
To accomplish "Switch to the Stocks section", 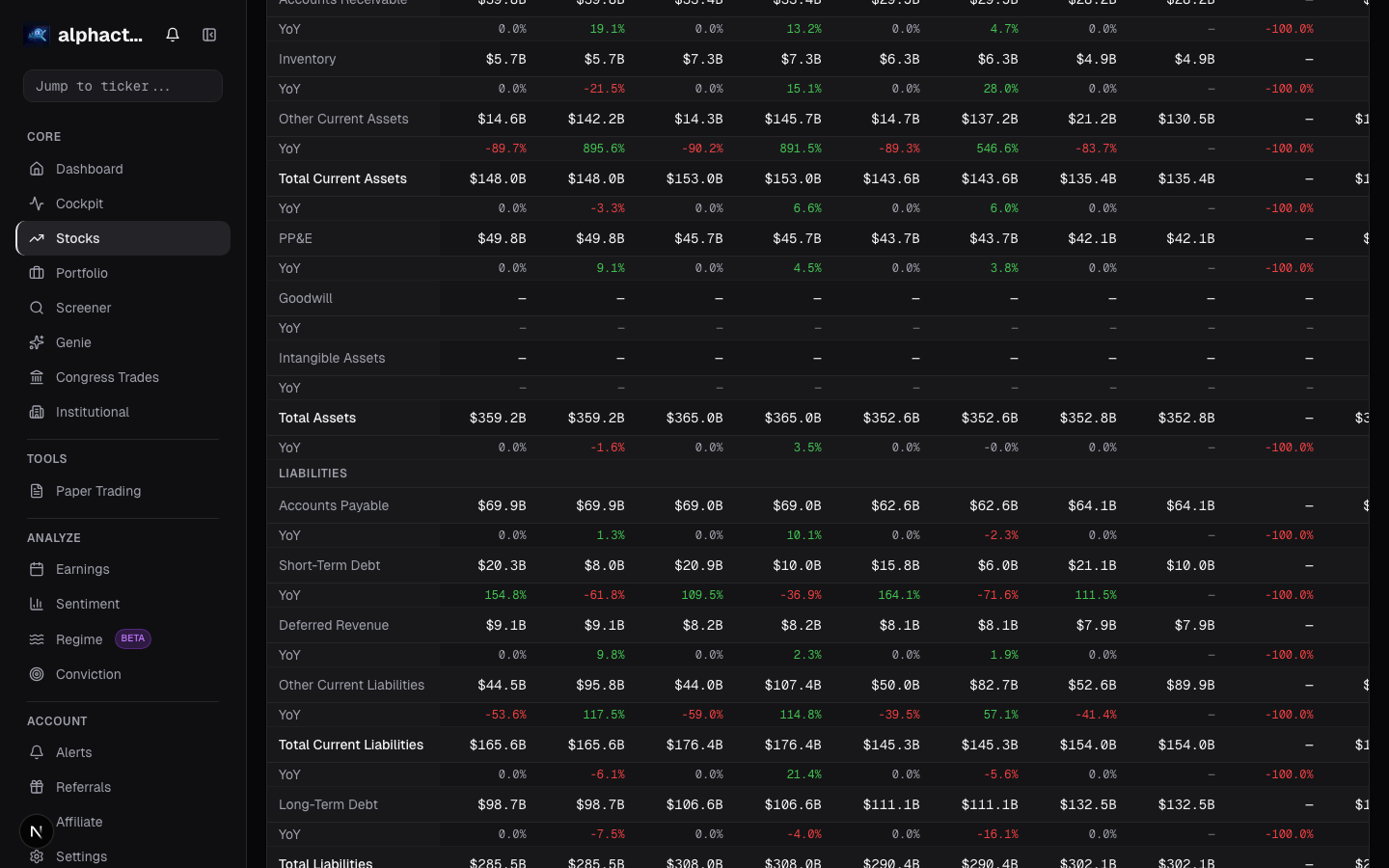I will point(77,238).
